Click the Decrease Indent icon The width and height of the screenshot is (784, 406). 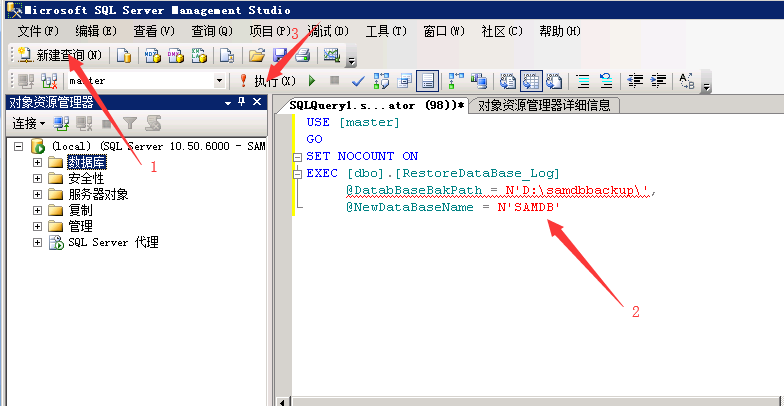pos(635,81)
